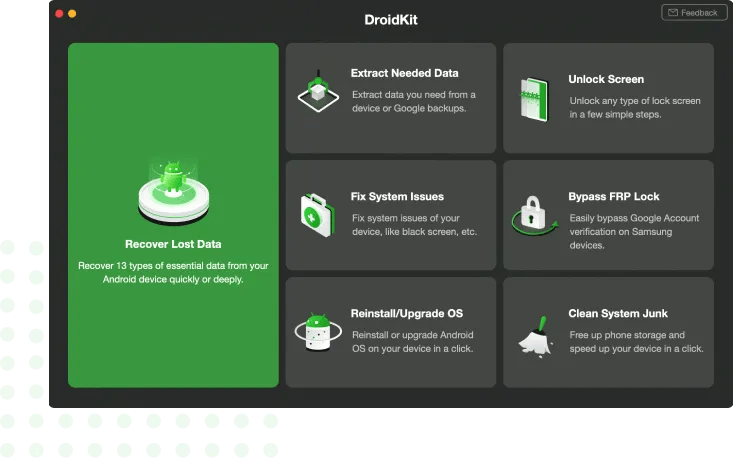Click the DroidKit window title

(391, 20)
